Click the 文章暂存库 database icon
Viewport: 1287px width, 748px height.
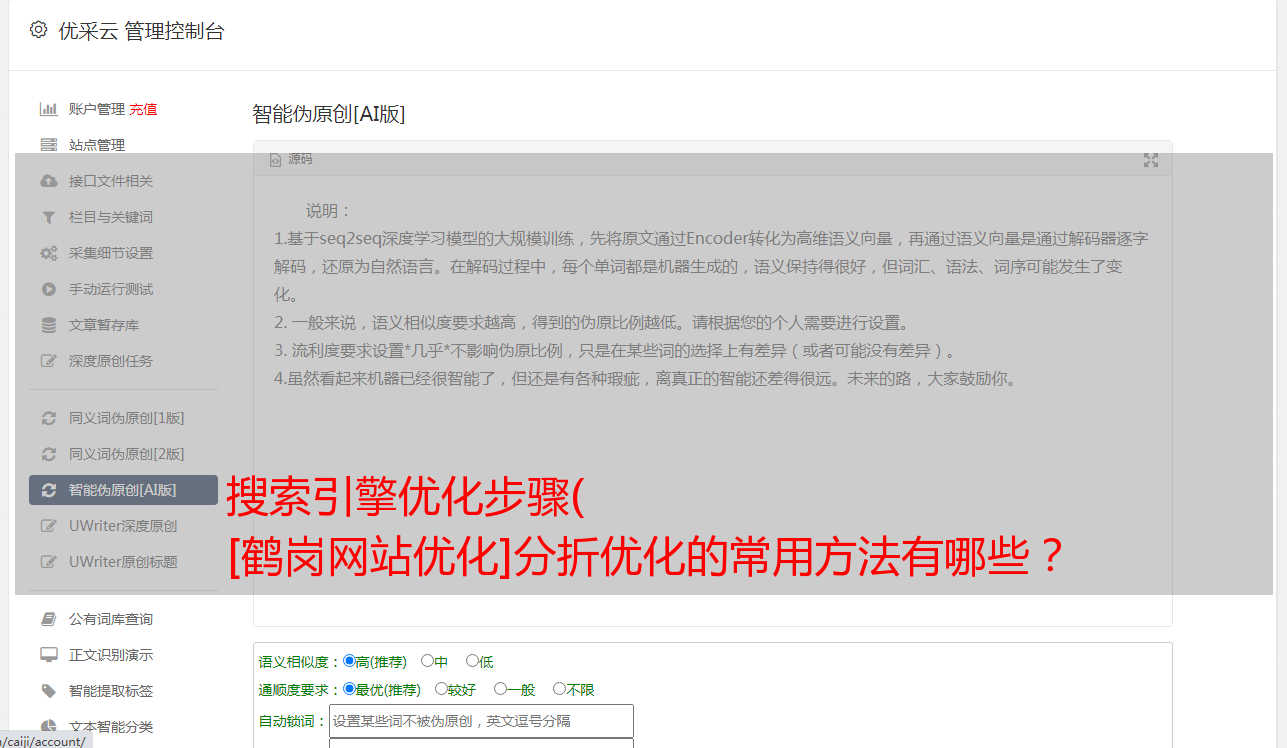pyautogui.click(x=48, y=325)
